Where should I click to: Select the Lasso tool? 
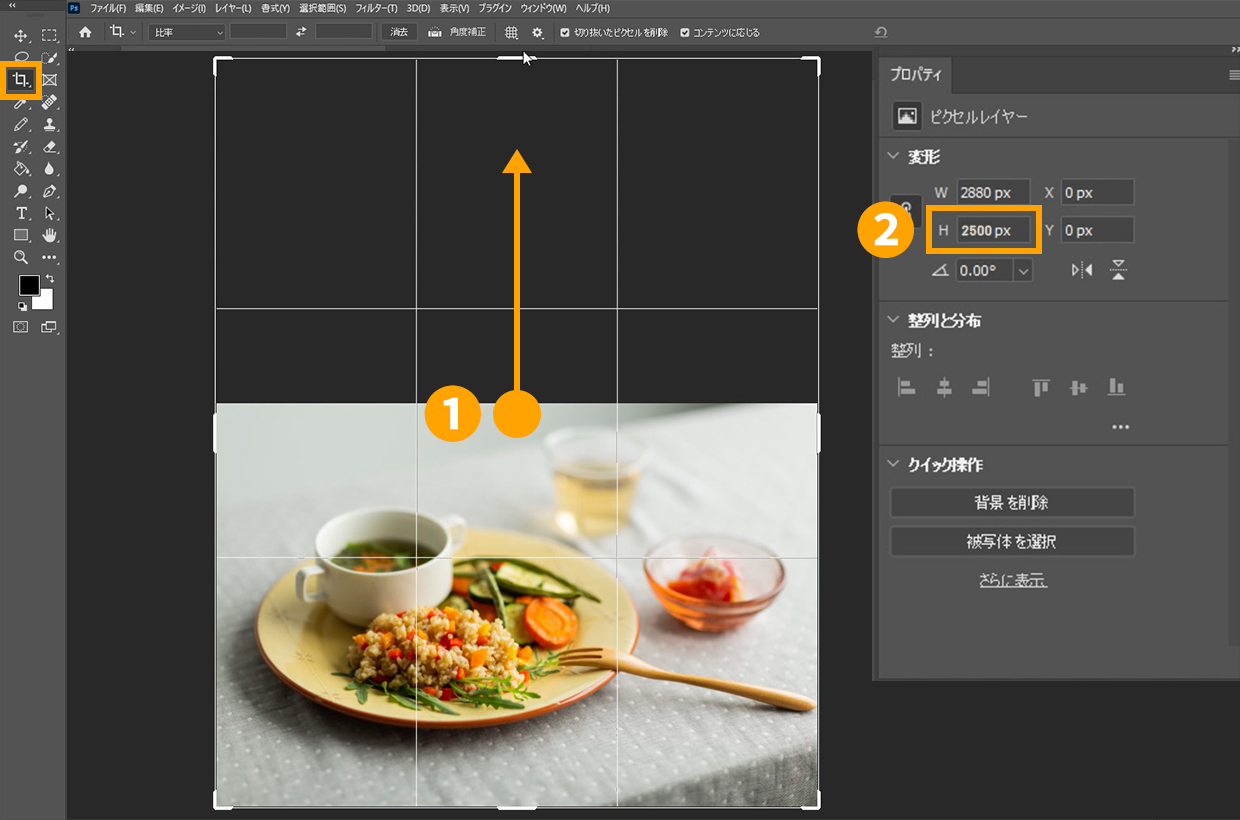click(x=20, y=57)
